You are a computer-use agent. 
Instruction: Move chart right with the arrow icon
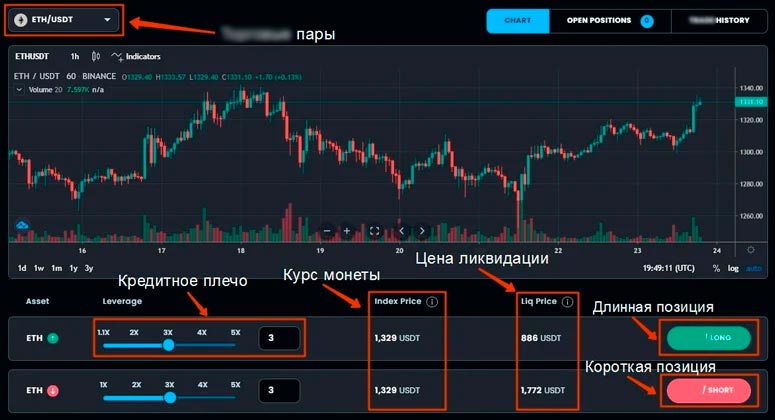pyautogui.click(x=422, y=231)
